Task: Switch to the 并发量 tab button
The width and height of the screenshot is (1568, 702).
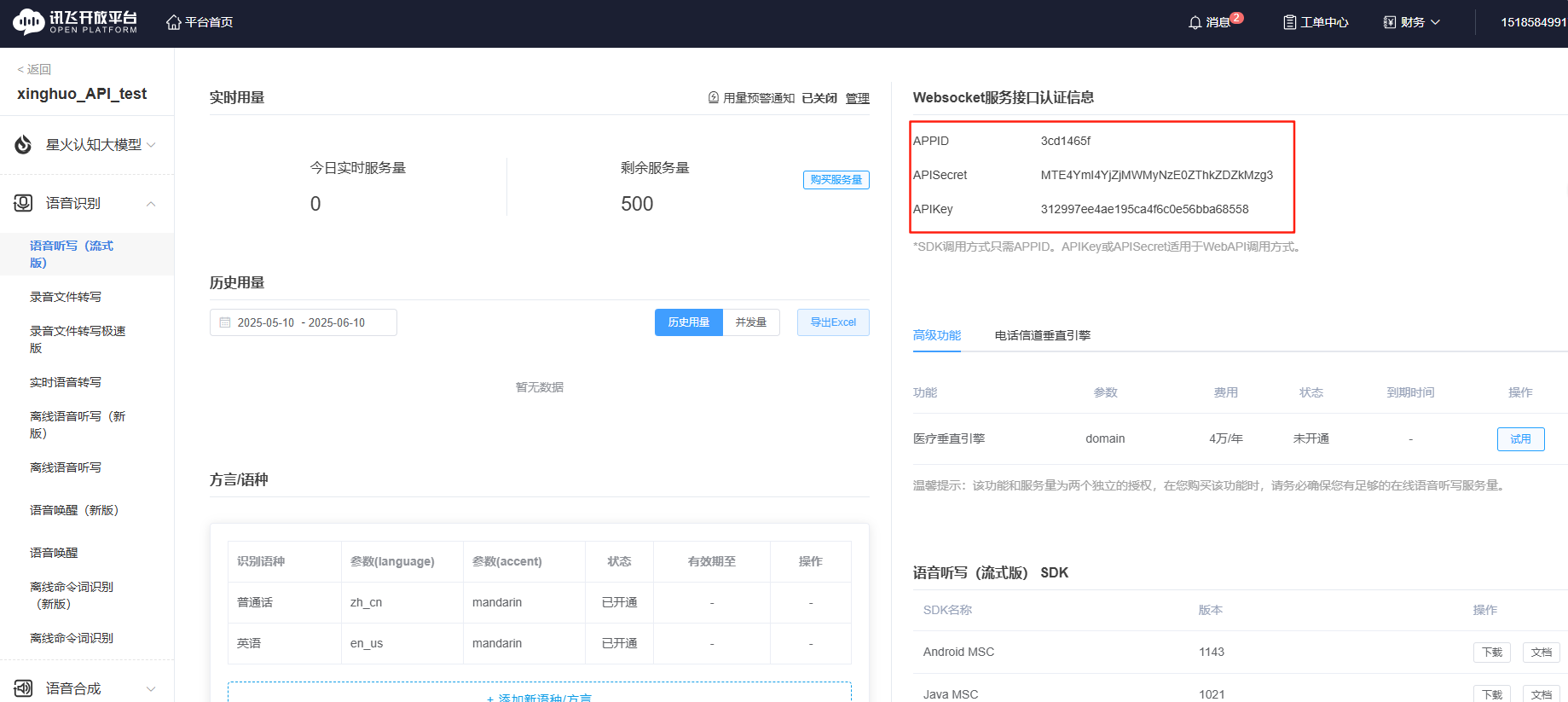Action: [751, 322]
